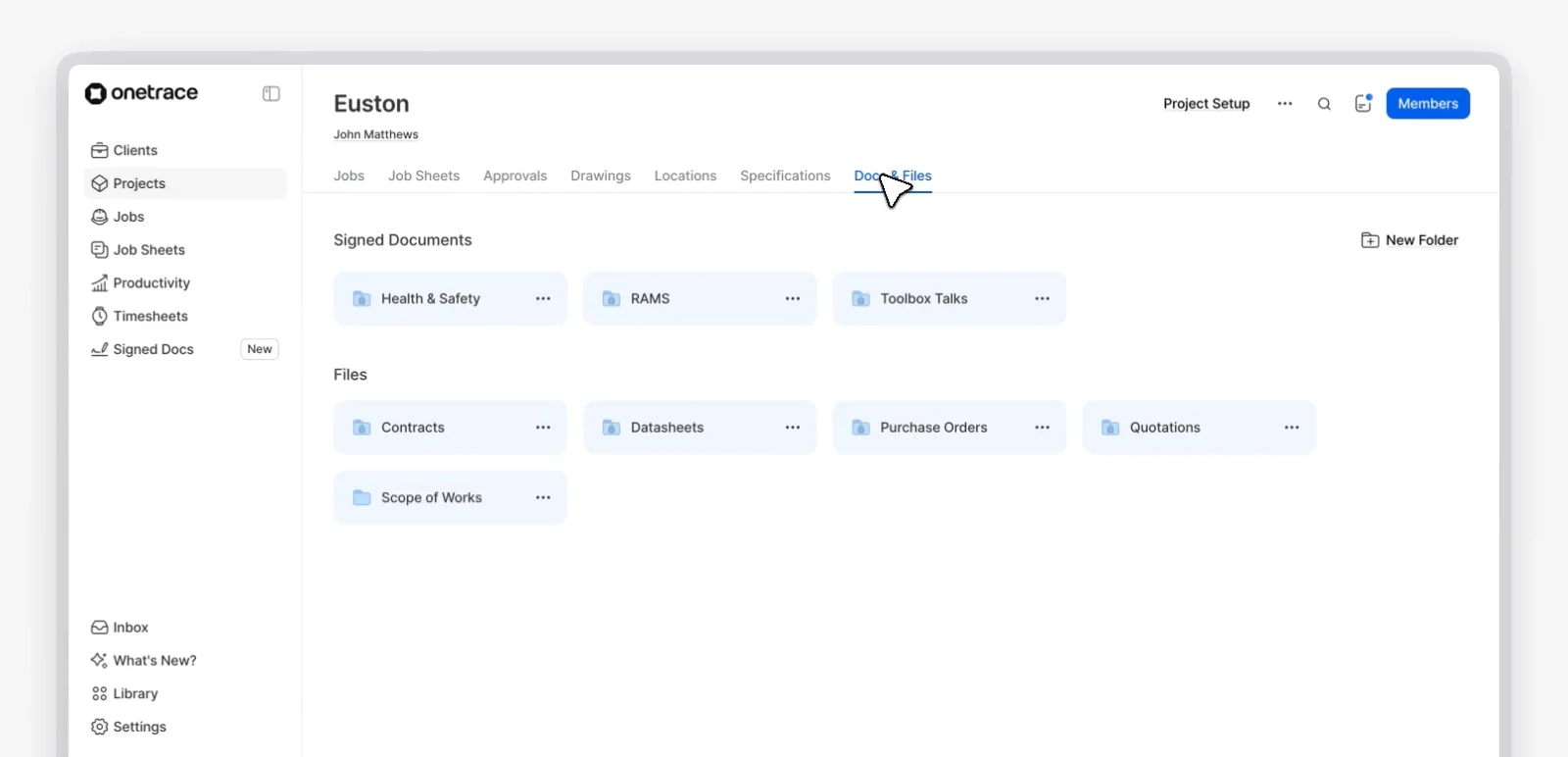Image resolution: width=1568 pixels, height=757 pixels.
Task: Open the project more options menu in header
Action: coord(1285,104)
